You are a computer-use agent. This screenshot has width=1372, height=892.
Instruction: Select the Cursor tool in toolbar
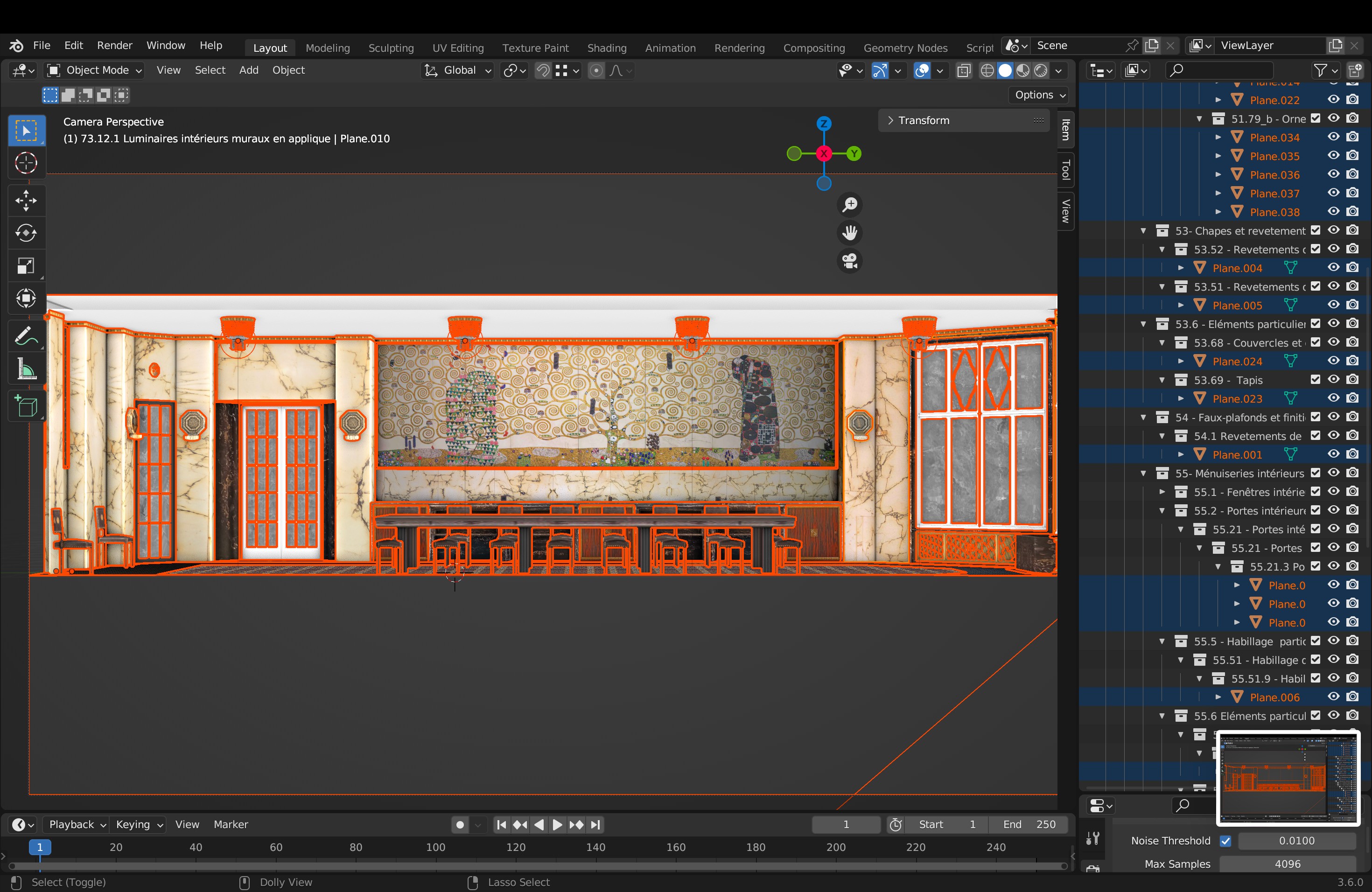point(26,163)
